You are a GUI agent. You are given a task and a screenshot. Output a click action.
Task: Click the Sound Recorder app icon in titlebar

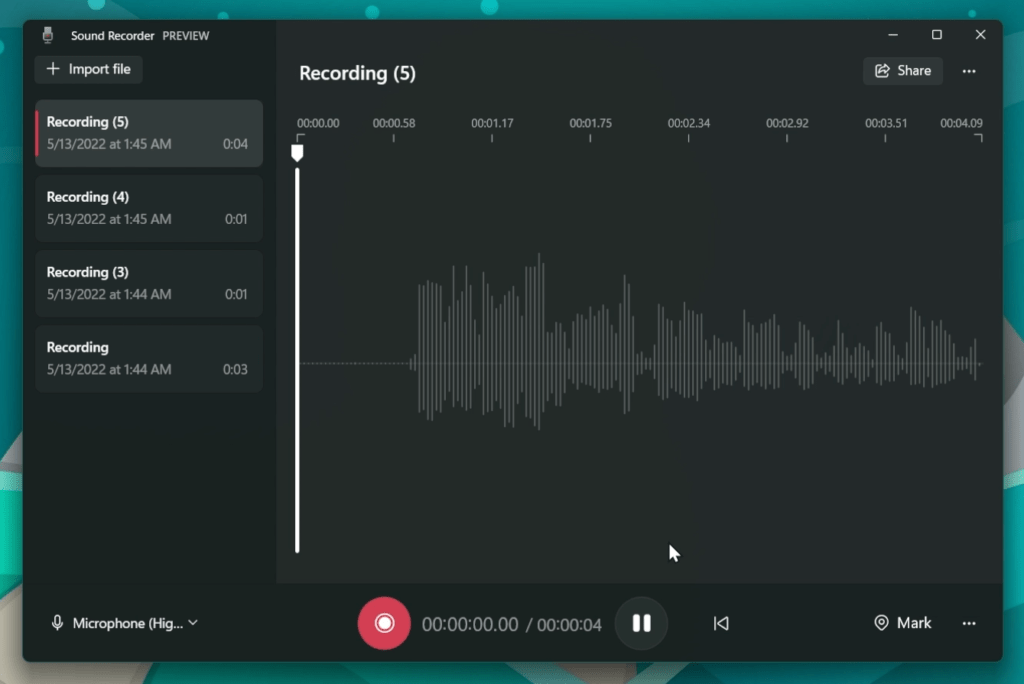point(47,34)
